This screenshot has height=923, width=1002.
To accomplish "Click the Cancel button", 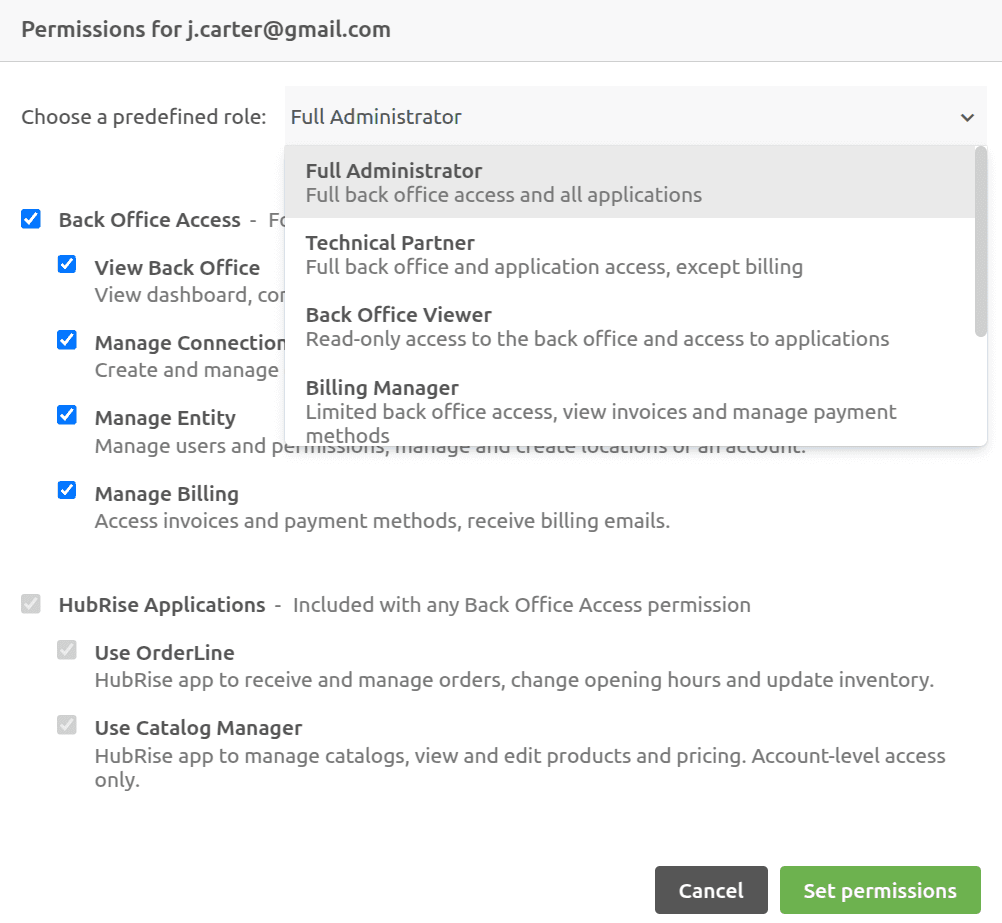I will pyautogui.click(x=711, y=890).
